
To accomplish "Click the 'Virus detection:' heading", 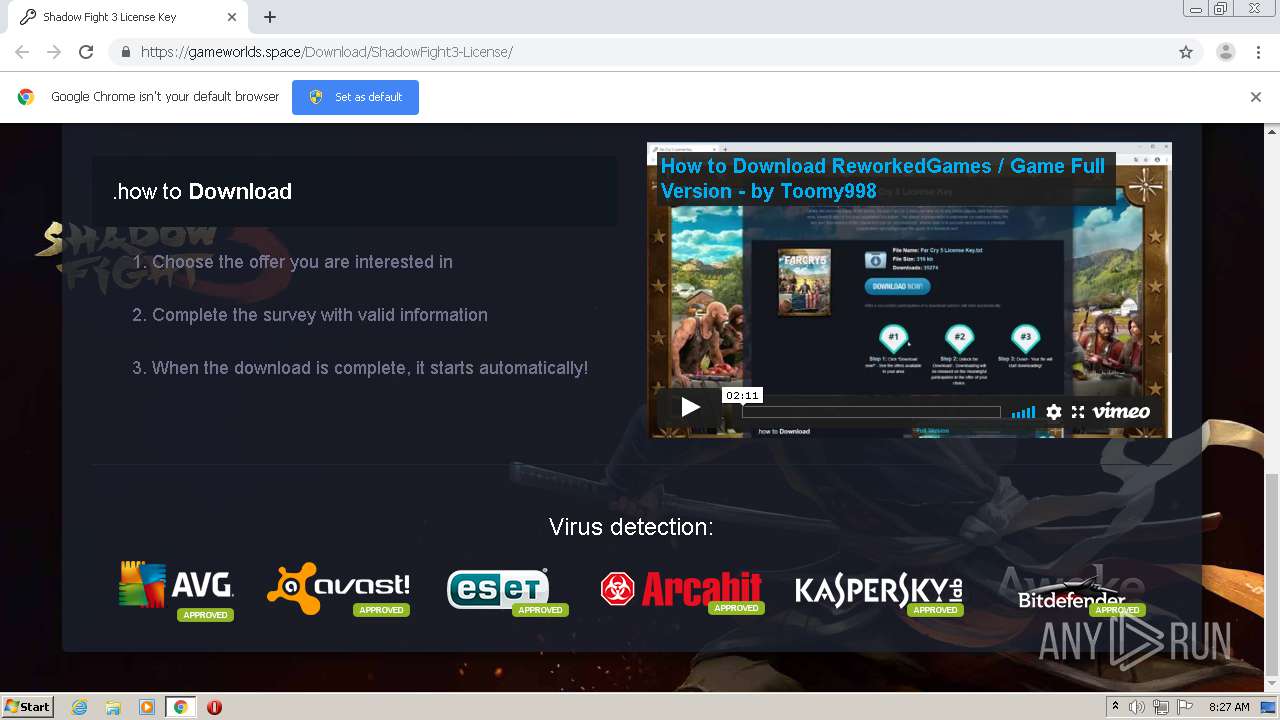I will 631,527.
